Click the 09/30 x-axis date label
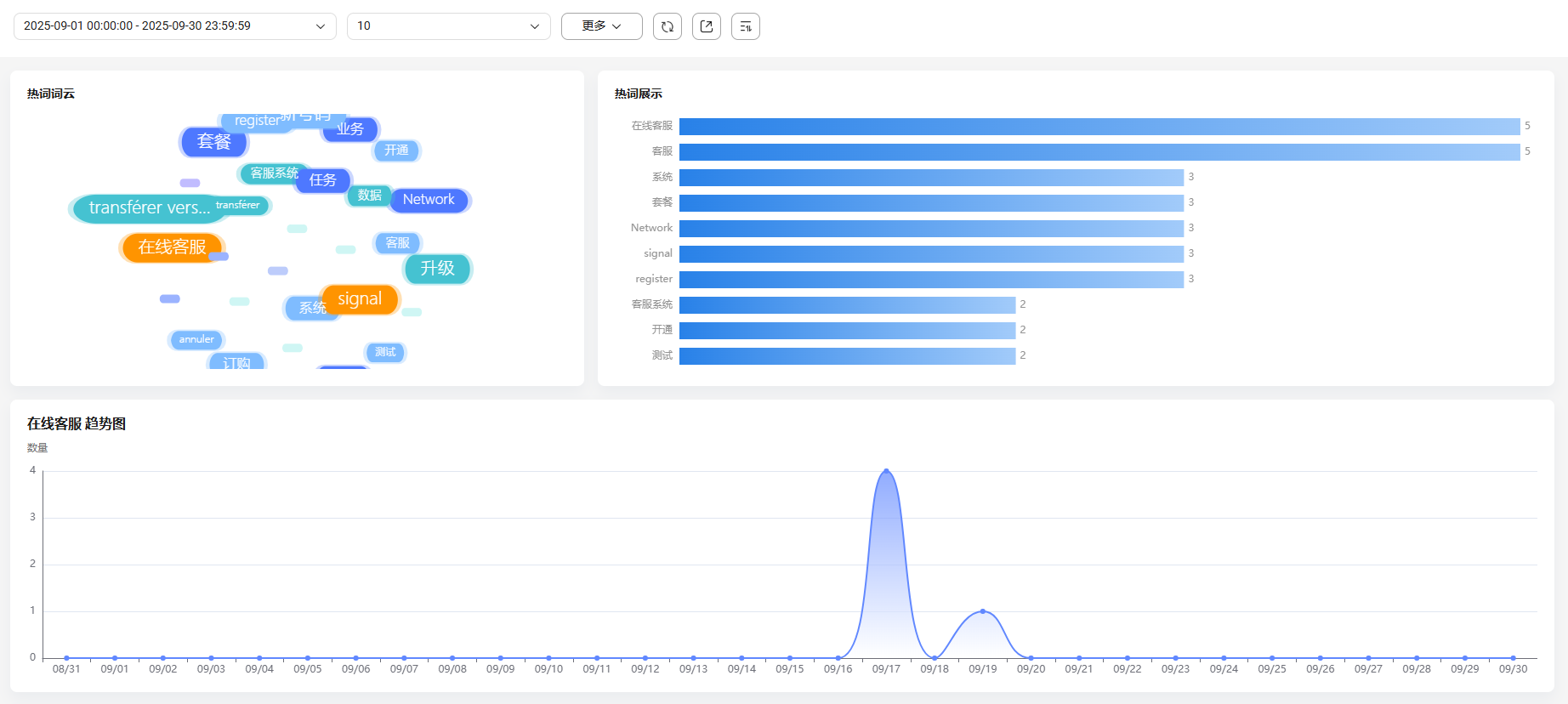Viewport: 1568px width, 704px height. click(x=1514, y=669)
